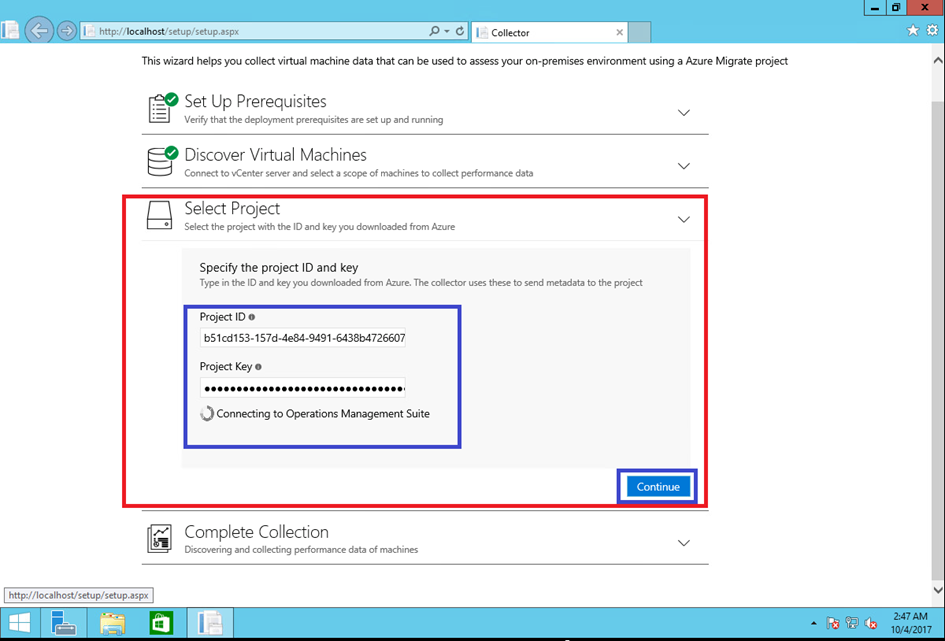Open File Explorer from the taskbar
The width and height of the screenshot is (945, 641).
[x=112, y=622]
